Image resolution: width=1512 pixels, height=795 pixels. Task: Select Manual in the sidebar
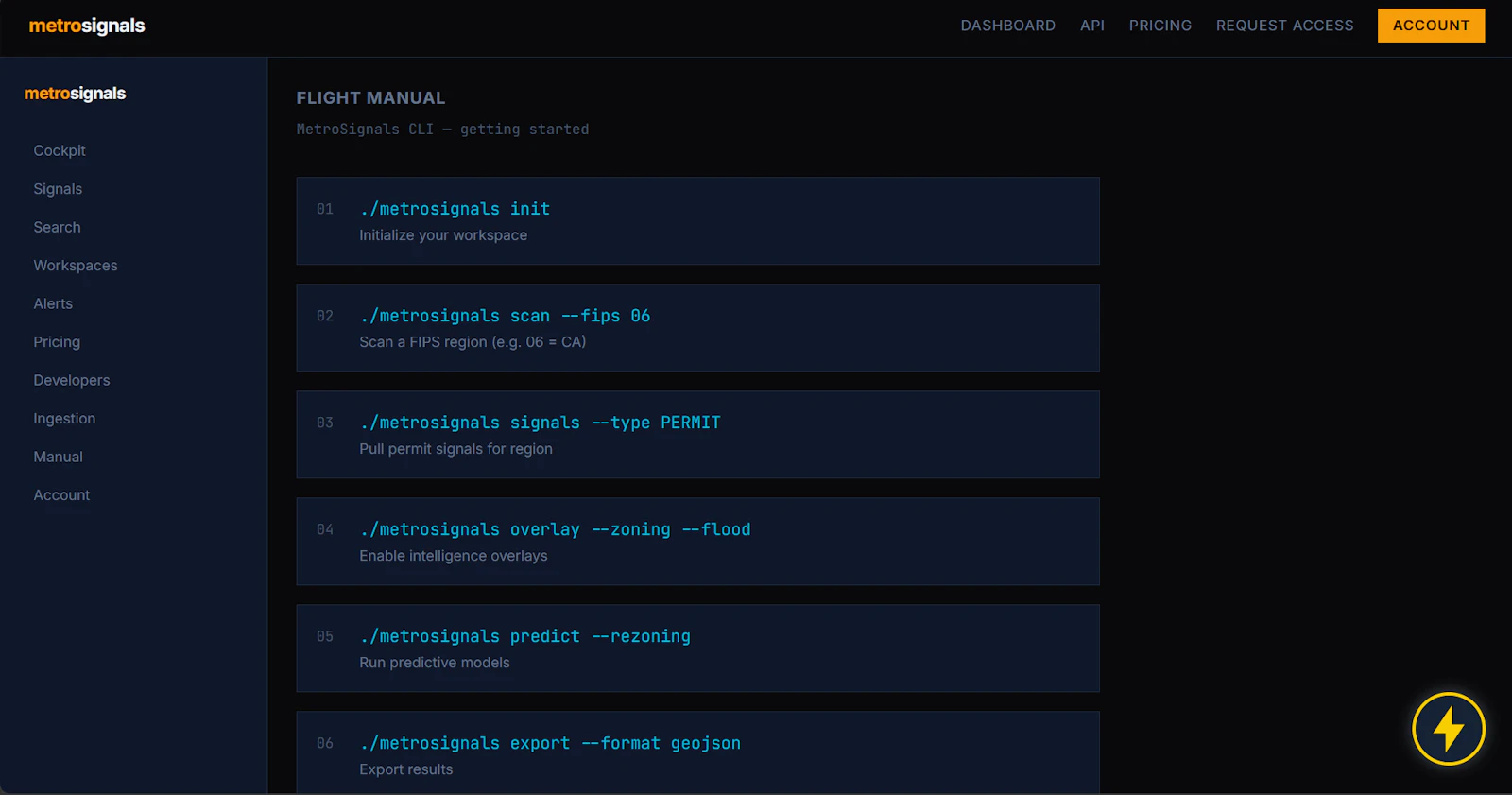click(x=59, y=457)
